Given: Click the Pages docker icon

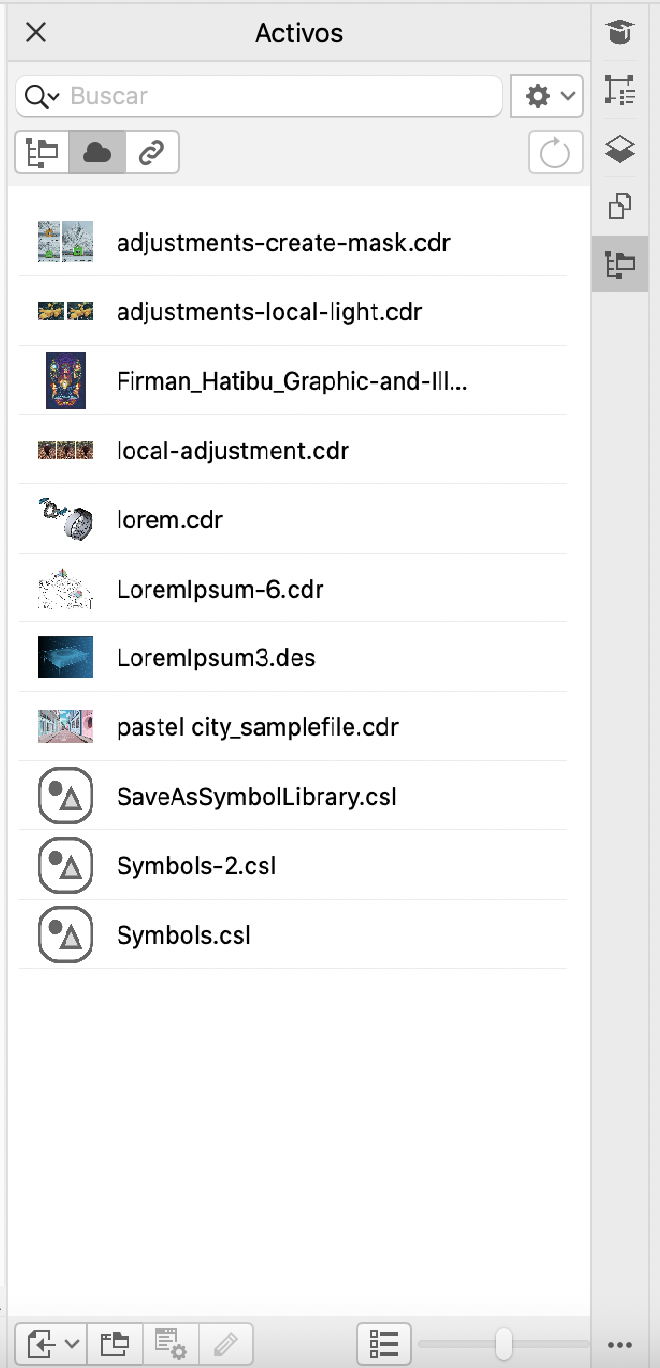Looking at the screenshot, I should coord(620,207).
